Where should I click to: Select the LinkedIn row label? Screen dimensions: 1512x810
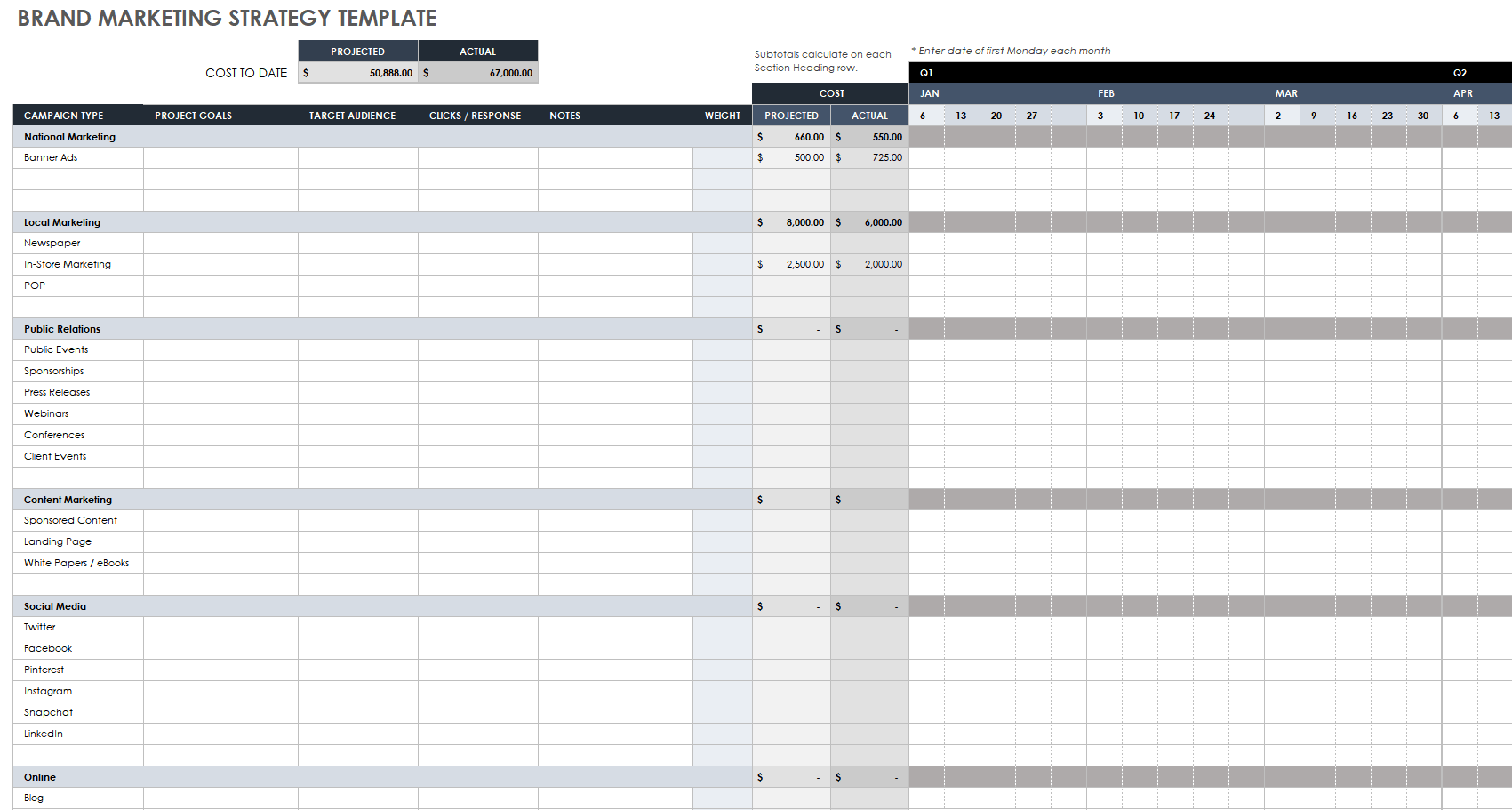tap(44, 734)
